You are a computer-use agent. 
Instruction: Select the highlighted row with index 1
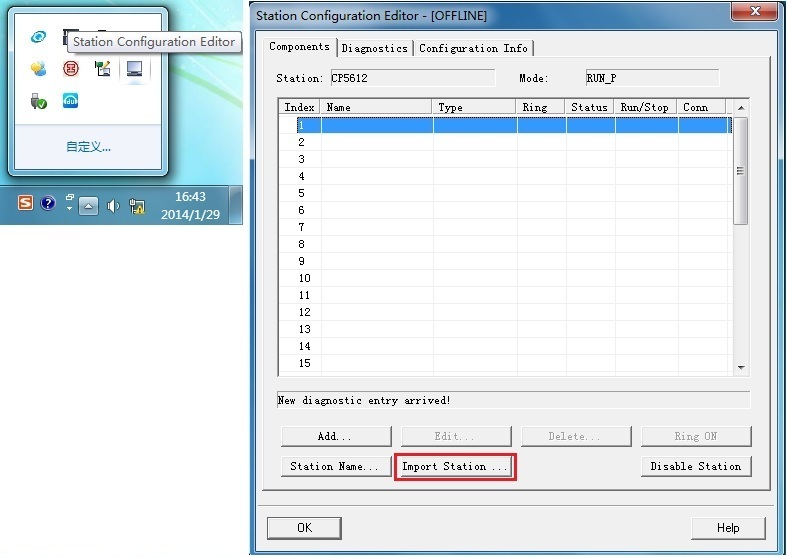[x=505, y=125]
